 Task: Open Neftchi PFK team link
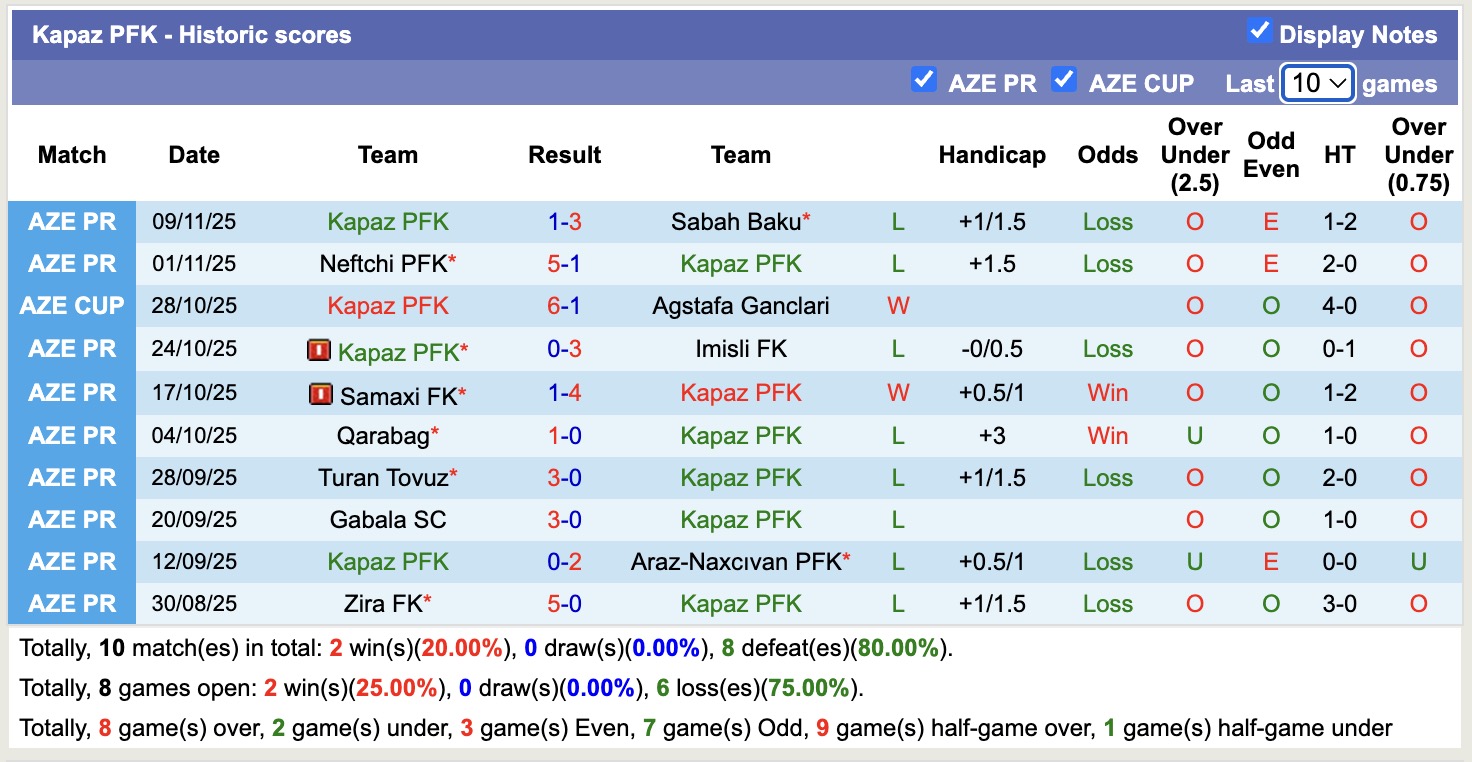[x=382, y=264]
